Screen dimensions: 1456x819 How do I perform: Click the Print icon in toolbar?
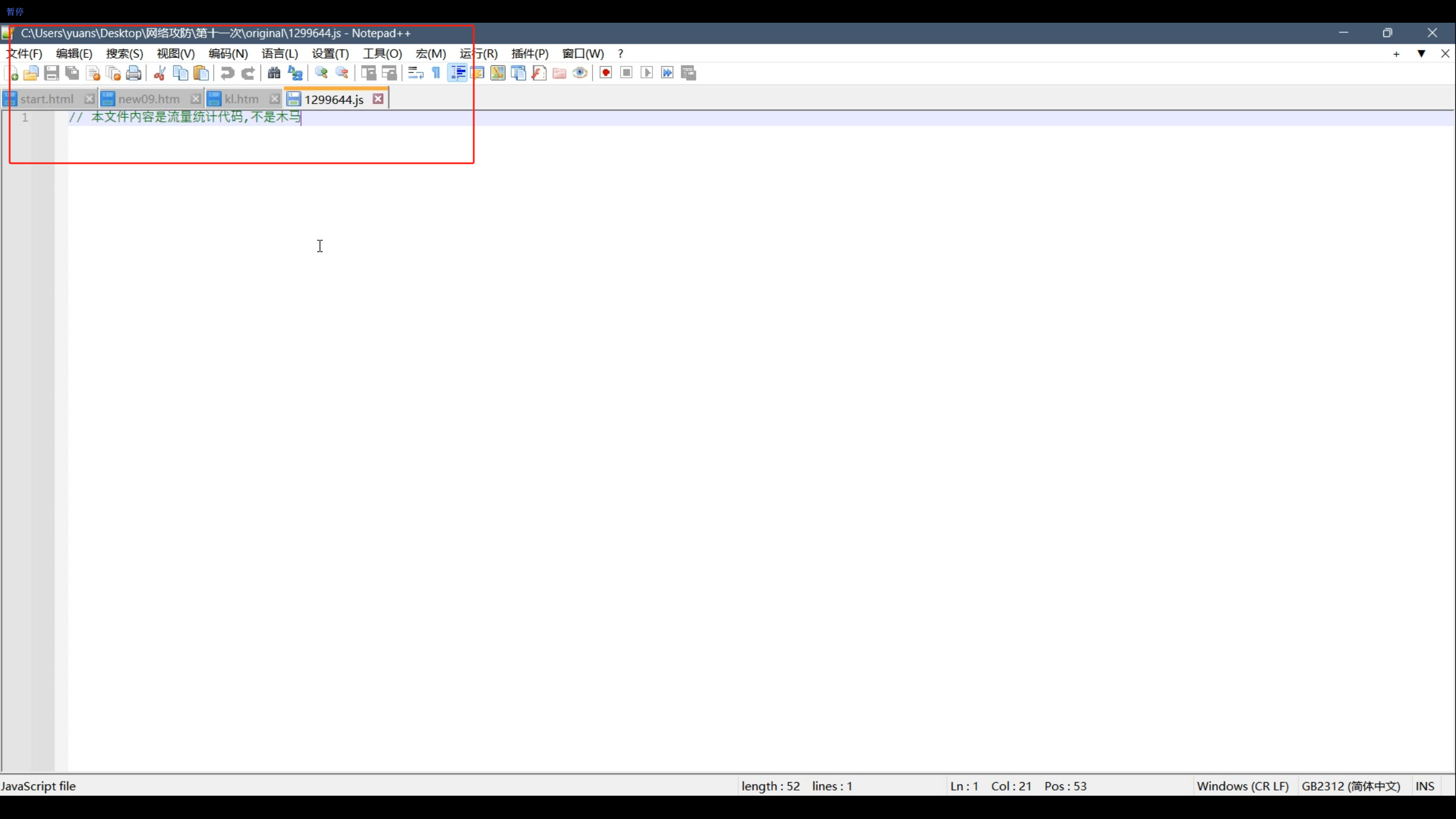(x=134, y=73)
